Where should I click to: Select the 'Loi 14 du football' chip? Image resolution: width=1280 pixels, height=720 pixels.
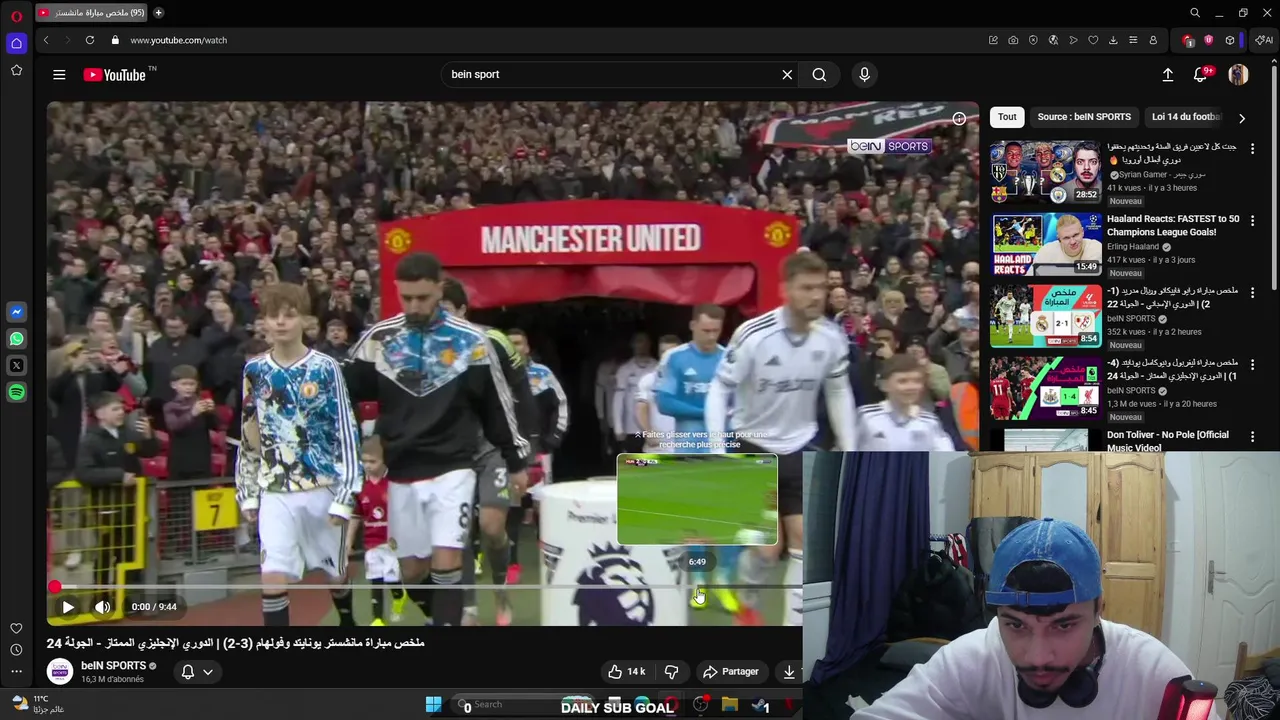[x=1186, y=117]
